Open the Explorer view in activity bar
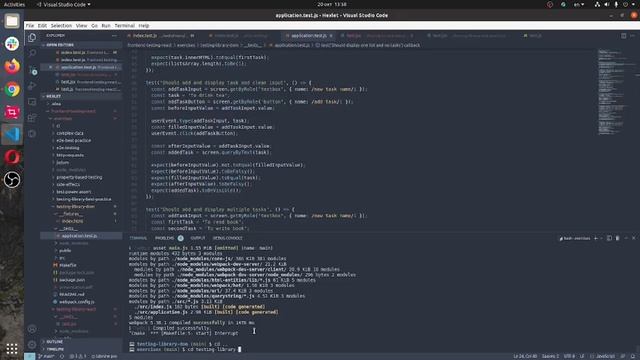The width and height of the screenshot is (640, 360). (32, 38)
